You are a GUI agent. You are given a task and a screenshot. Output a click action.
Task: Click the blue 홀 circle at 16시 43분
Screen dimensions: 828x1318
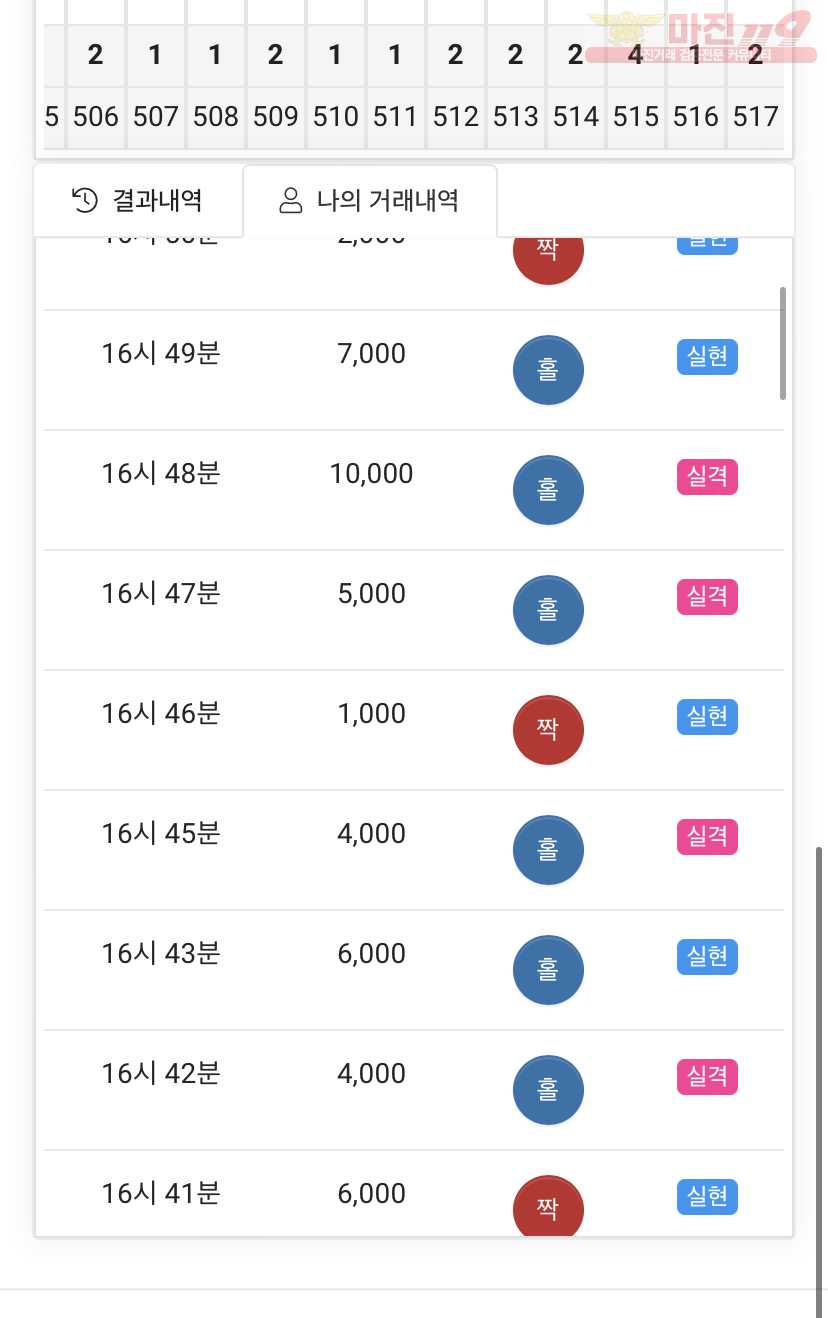[548, 970]
